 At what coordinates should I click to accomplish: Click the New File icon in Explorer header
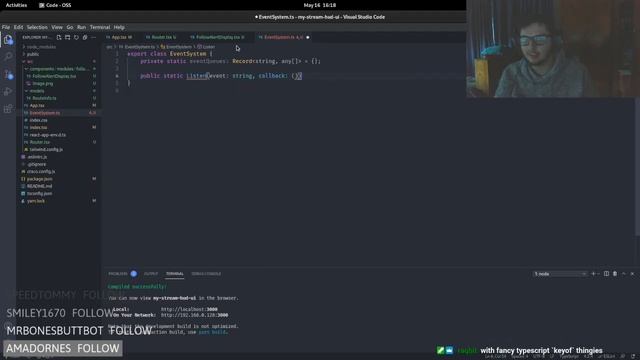(x=59, y=37)
